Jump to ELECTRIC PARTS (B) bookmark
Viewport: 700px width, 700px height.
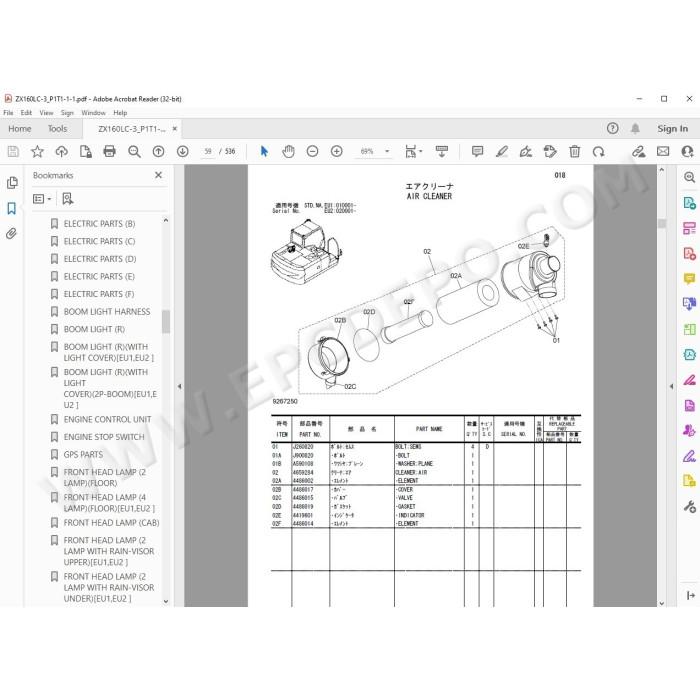[x=99, y=224]
